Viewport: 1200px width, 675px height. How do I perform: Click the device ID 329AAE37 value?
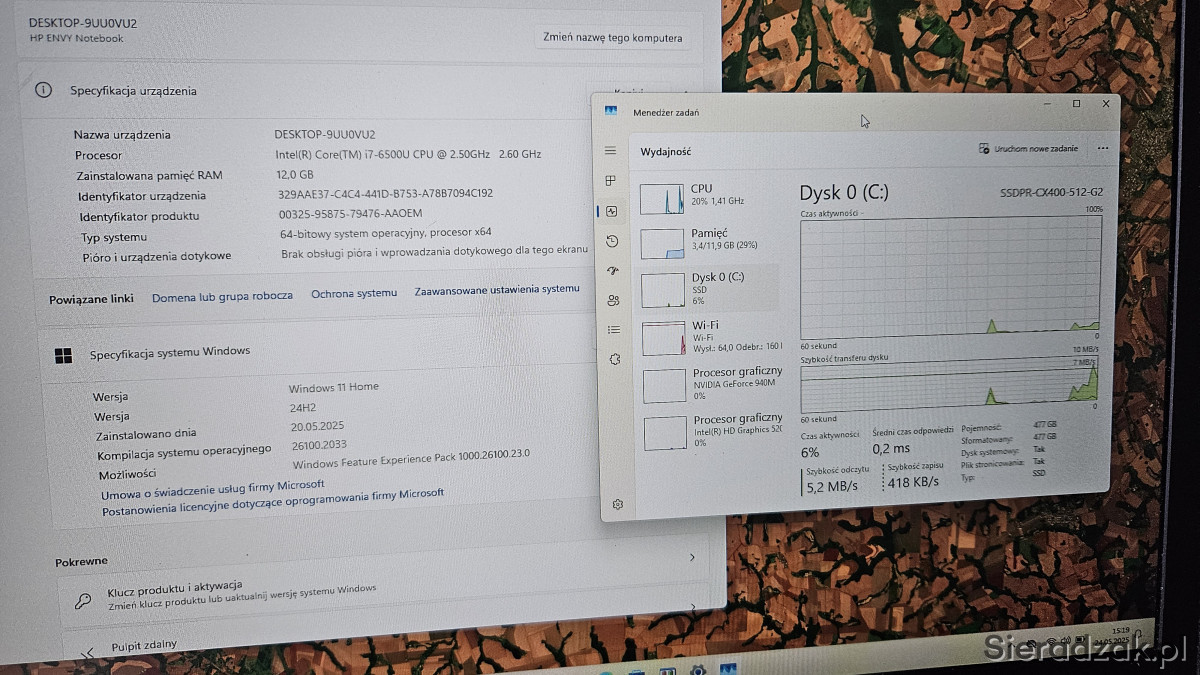coord(385,194)
